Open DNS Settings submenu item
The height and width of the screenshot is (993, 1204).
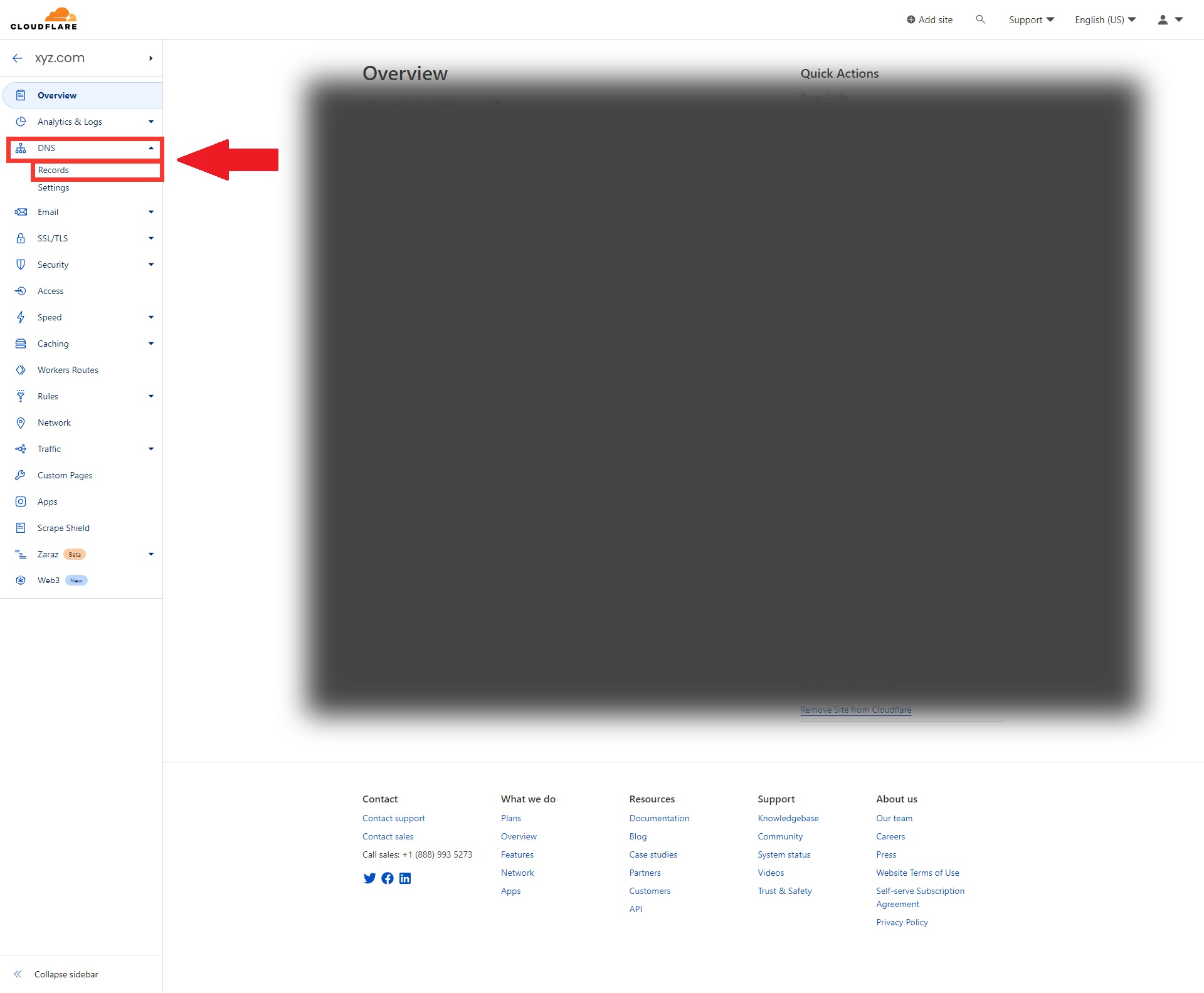(53, 187)
